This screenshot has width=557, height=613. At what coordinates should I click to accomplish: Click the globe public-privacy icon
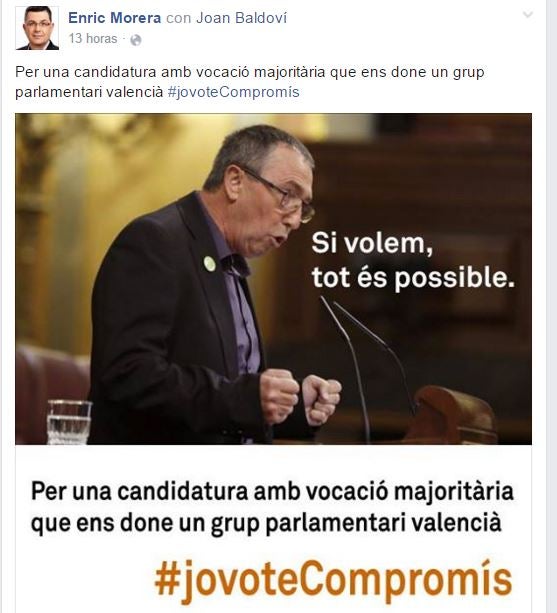point(136,40)
